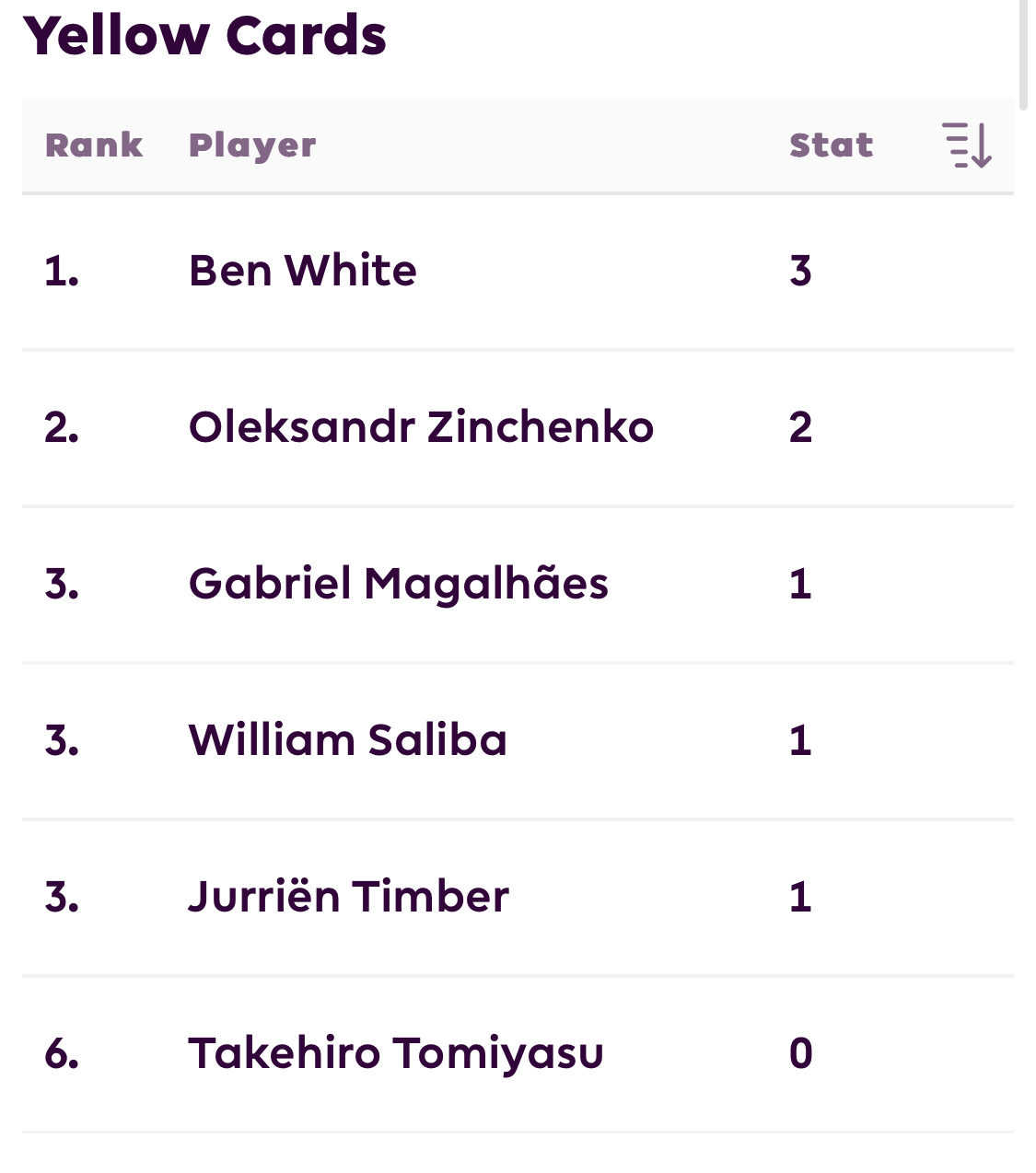Open Ben White's player entry

tap(302, 271)
